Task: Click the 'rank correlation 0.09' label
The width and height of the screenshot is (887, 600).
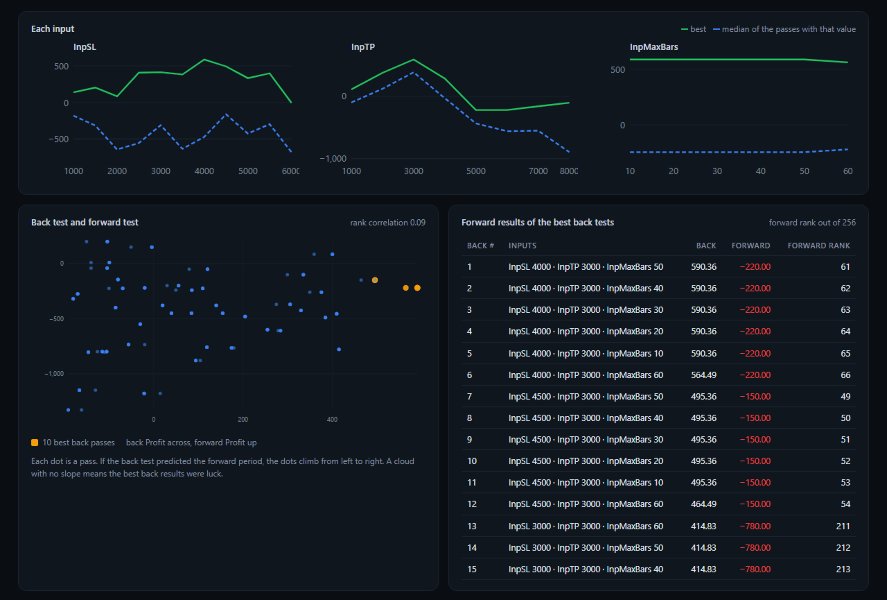Action: pos(387,222)
